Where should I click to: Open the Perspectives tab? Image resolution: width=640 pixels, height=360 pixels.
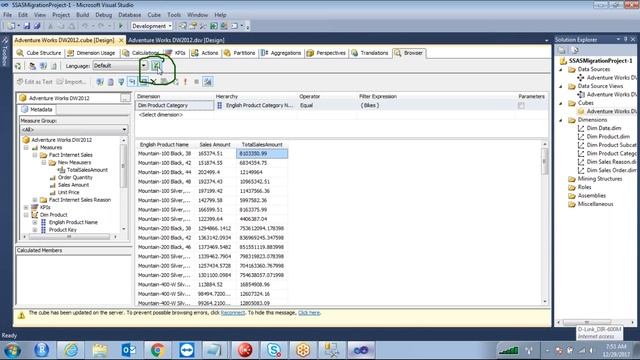click(326, 53)
